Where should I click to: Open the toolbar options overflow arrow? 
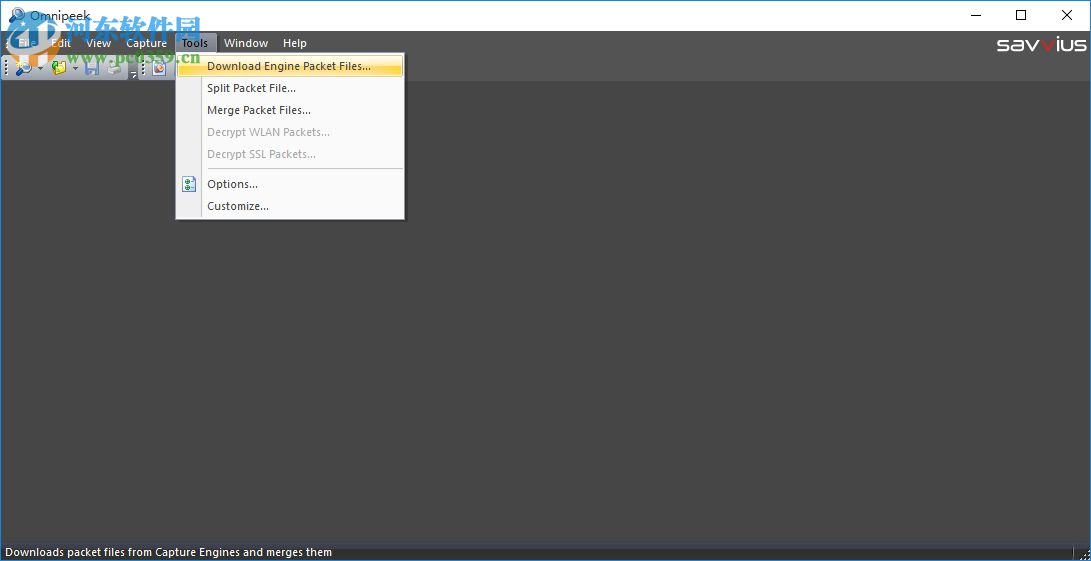tap(133, 72)
